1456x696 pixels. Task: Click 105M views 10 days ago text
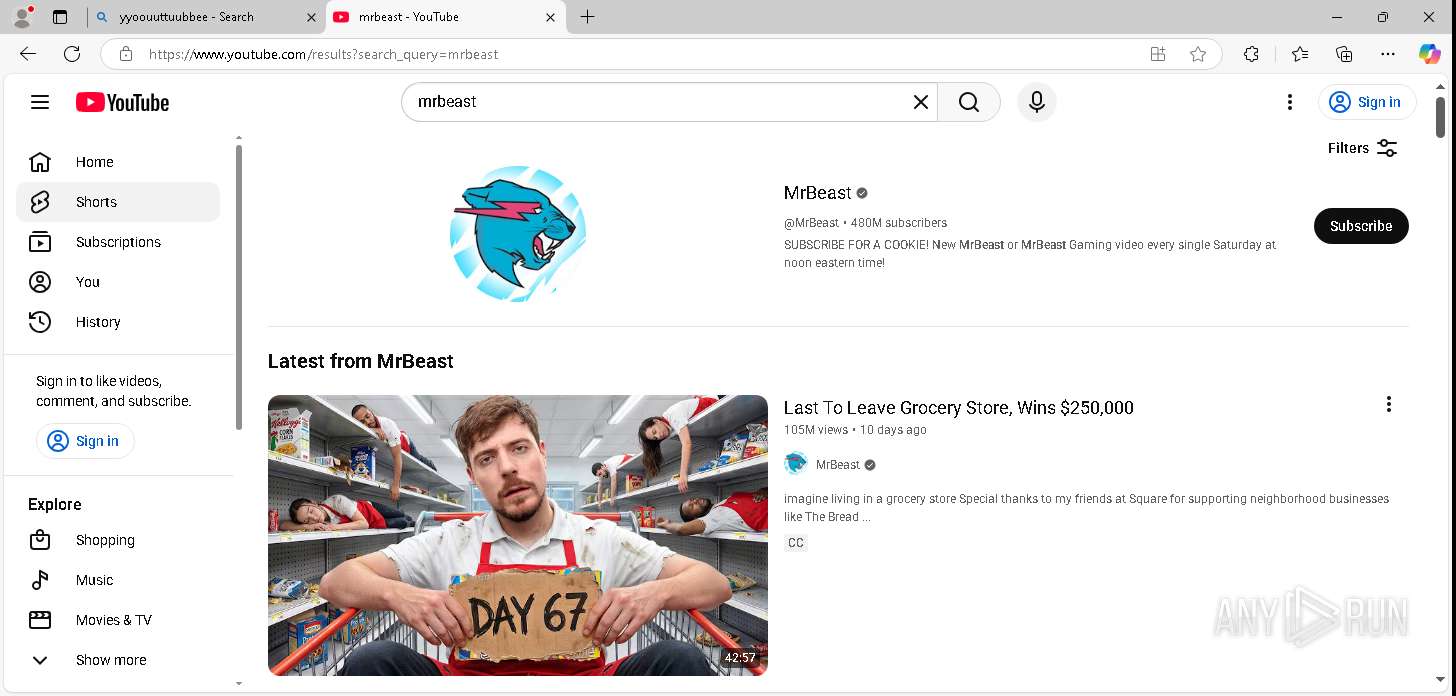pos(855,430)
